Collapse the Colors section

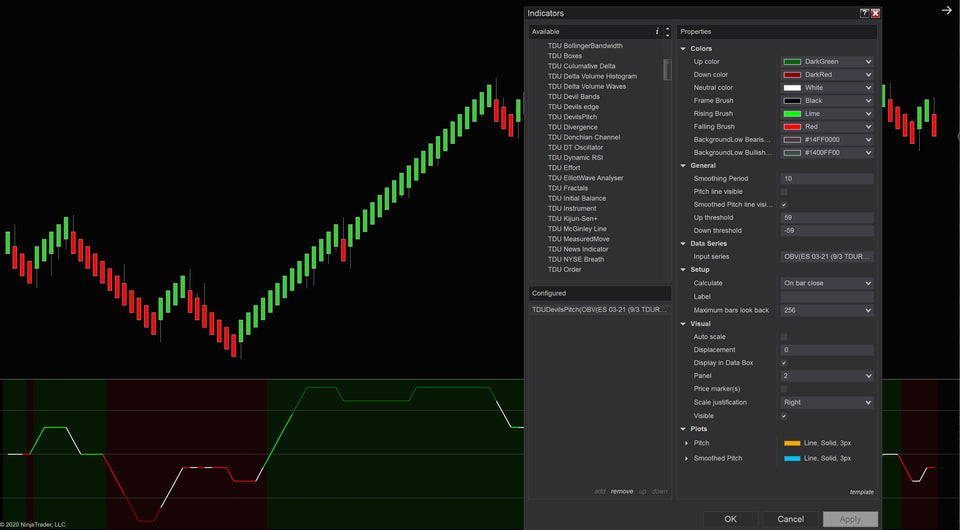[683, 48]
